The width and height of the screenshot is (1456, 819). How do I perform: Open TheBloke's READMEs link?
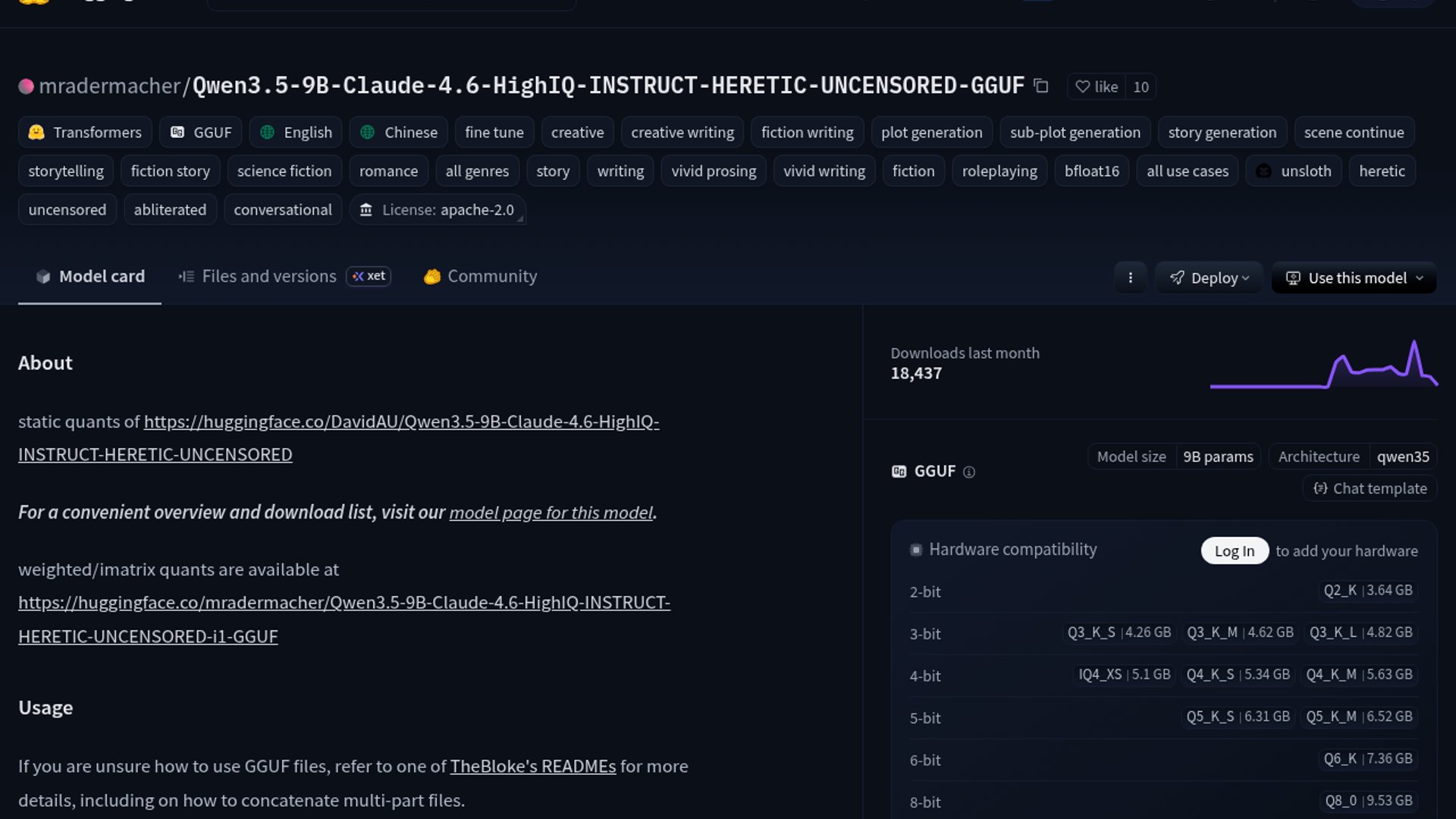tap(532, 767)
